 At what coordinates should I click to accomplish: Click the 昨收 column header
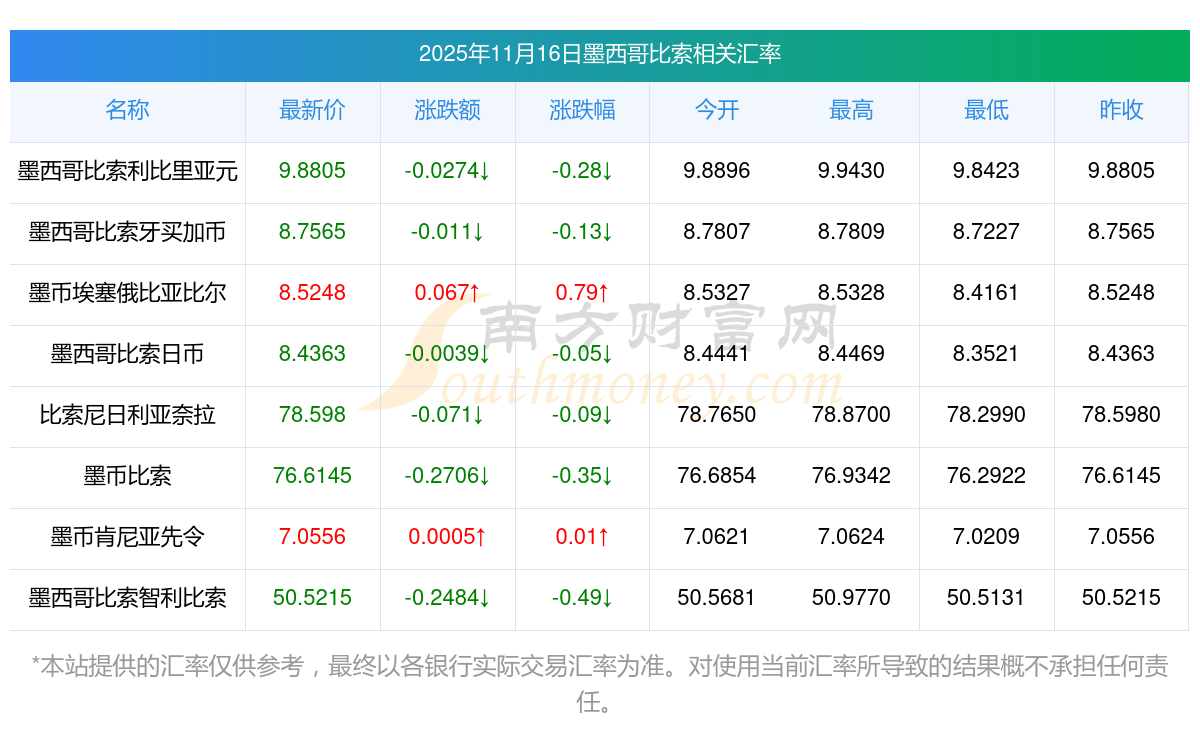coord(1121,110)
